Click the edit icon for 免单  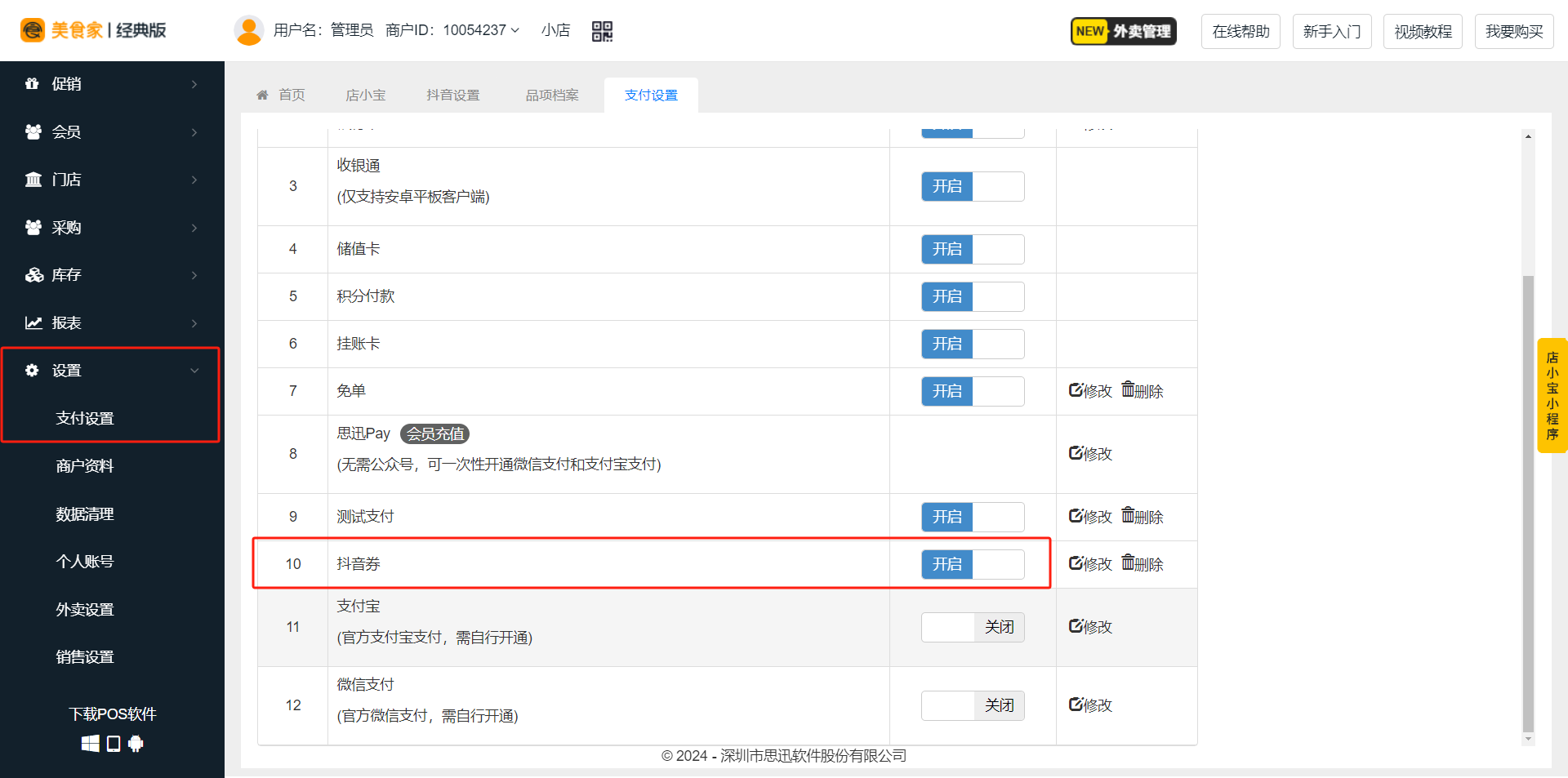pos(1076,390)
